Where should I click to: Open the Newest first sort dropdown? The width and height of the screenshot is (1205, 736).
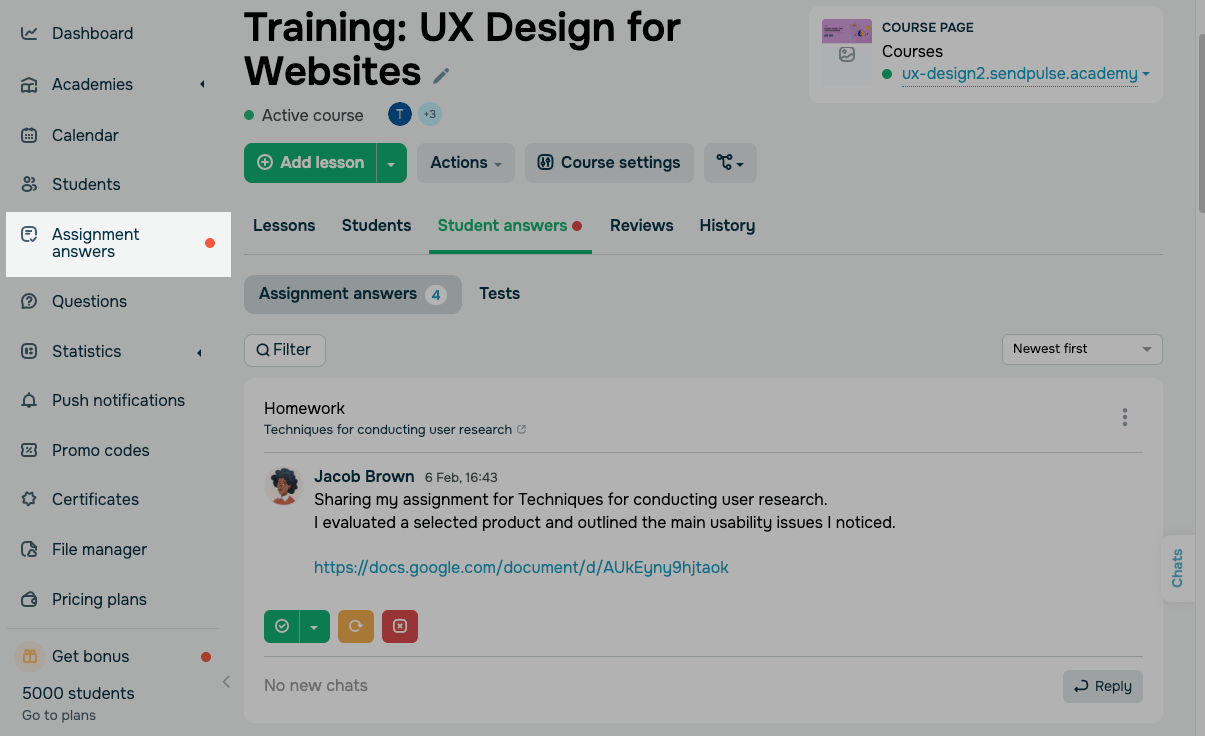(1082, 349)
